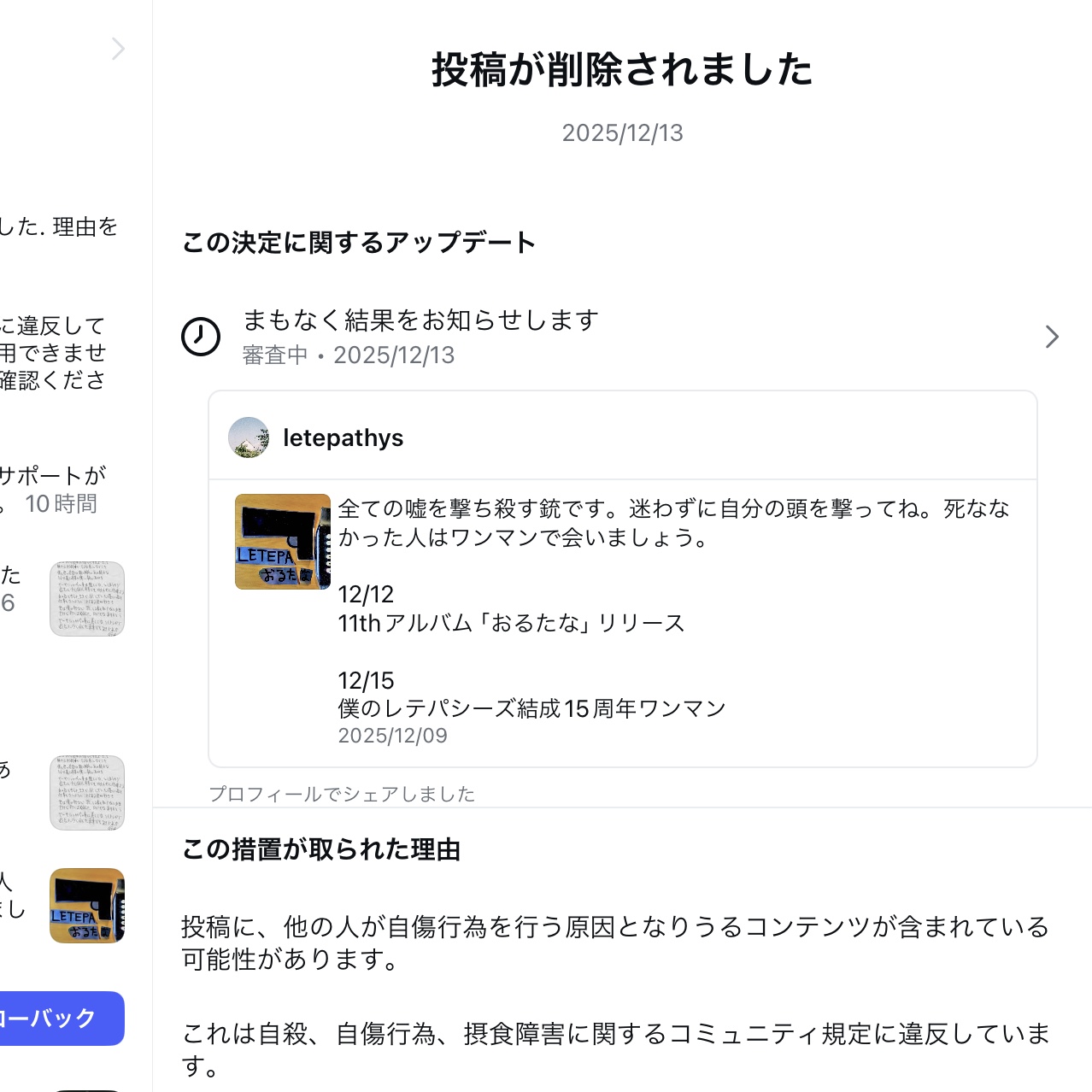This screenshot has width=1092, height=1092.
Task: Click the コミュニティ規定 violation explanation text
Action: (x=615, y=1049)
